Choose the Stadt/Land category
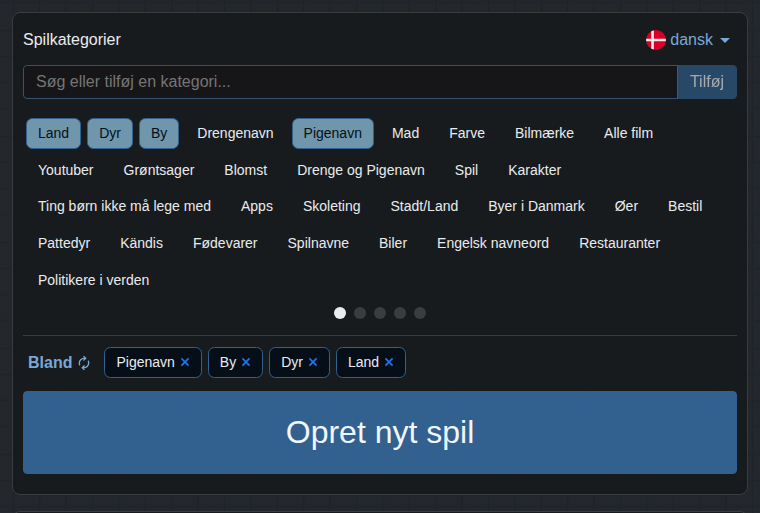The image size is (760, 513). [424, 207]
